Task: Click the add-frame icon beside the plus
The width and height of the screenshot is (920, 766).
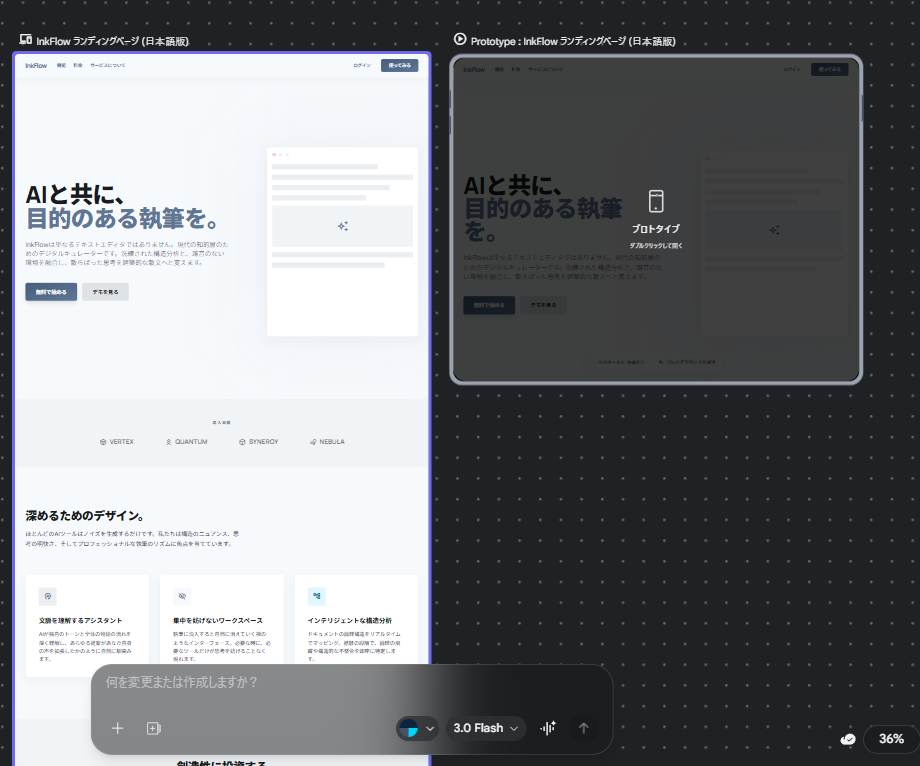Action: (153, 728)
